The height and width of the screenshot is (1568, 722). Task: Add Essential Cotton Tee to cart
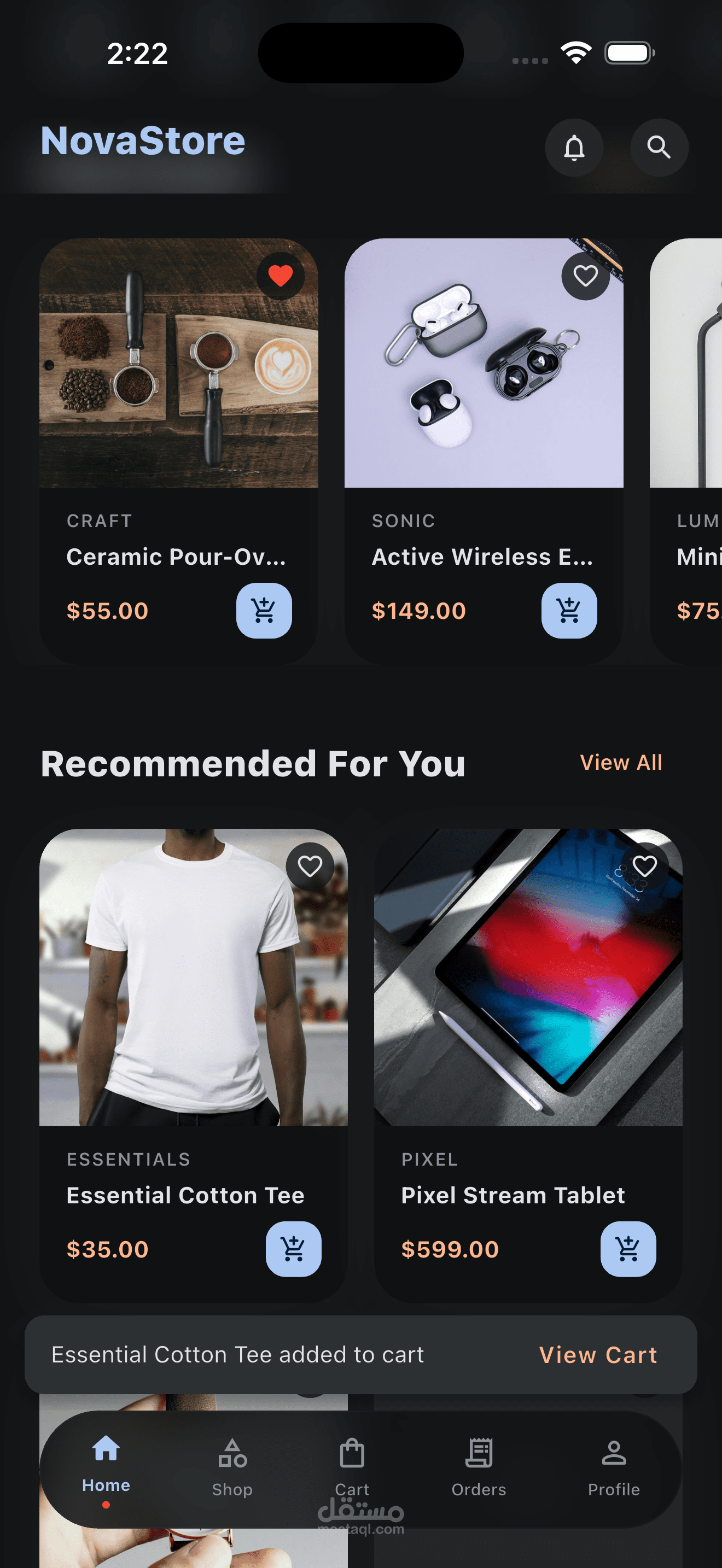(x=293, y=1249)
